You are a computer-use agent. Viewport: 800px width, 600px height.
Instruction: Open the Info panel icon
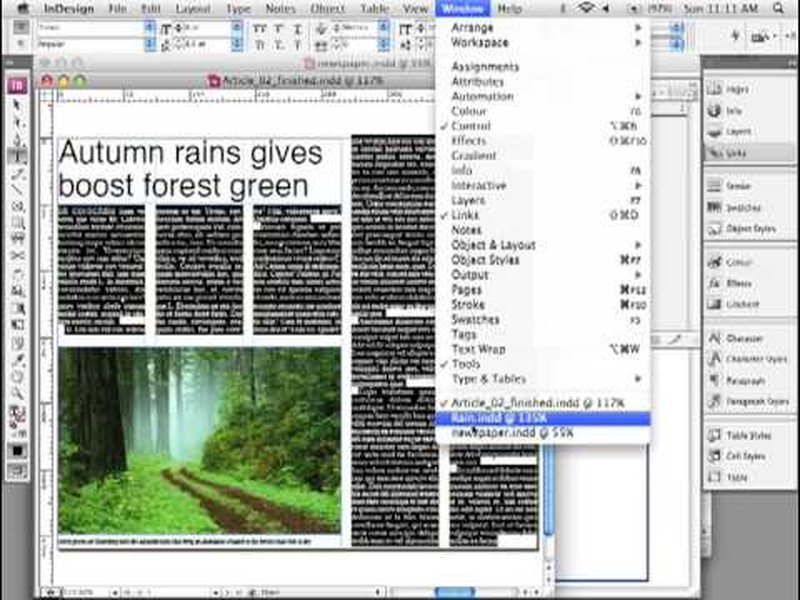tap(715, 110)
